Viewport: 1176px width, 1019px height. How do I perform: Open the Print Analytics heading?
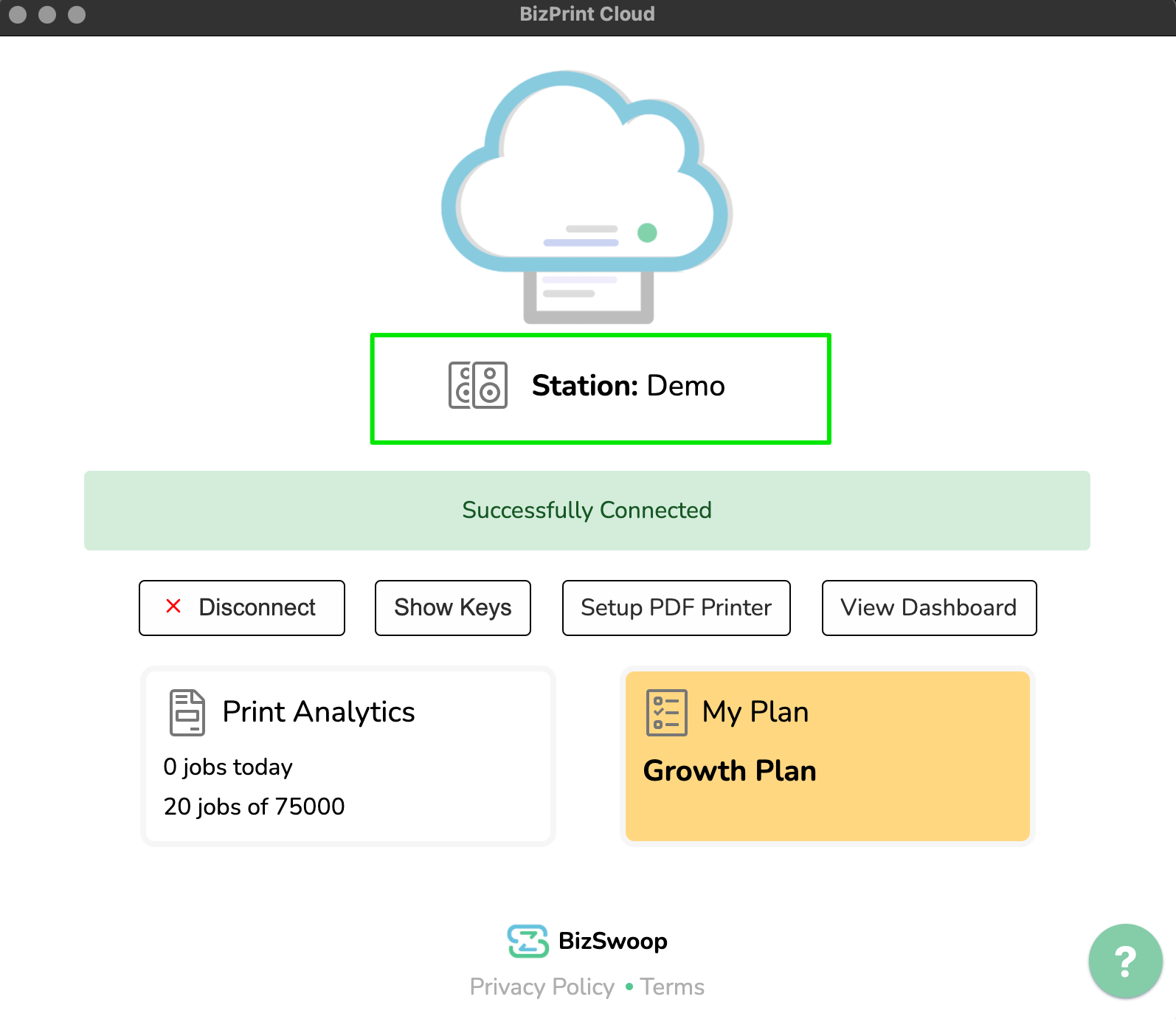(319, 712)
